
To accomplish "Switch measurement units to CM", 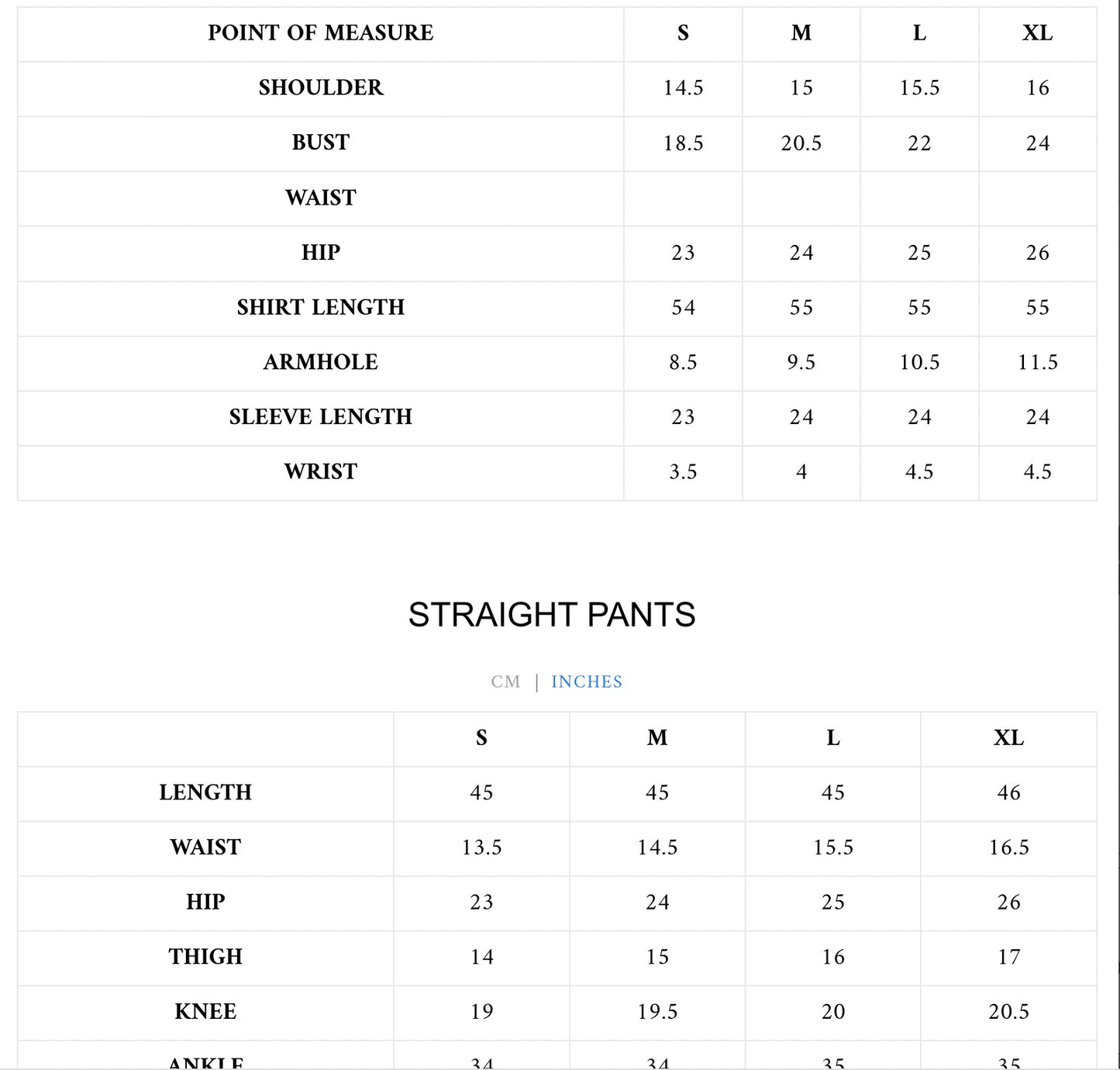I will point(505,682).
